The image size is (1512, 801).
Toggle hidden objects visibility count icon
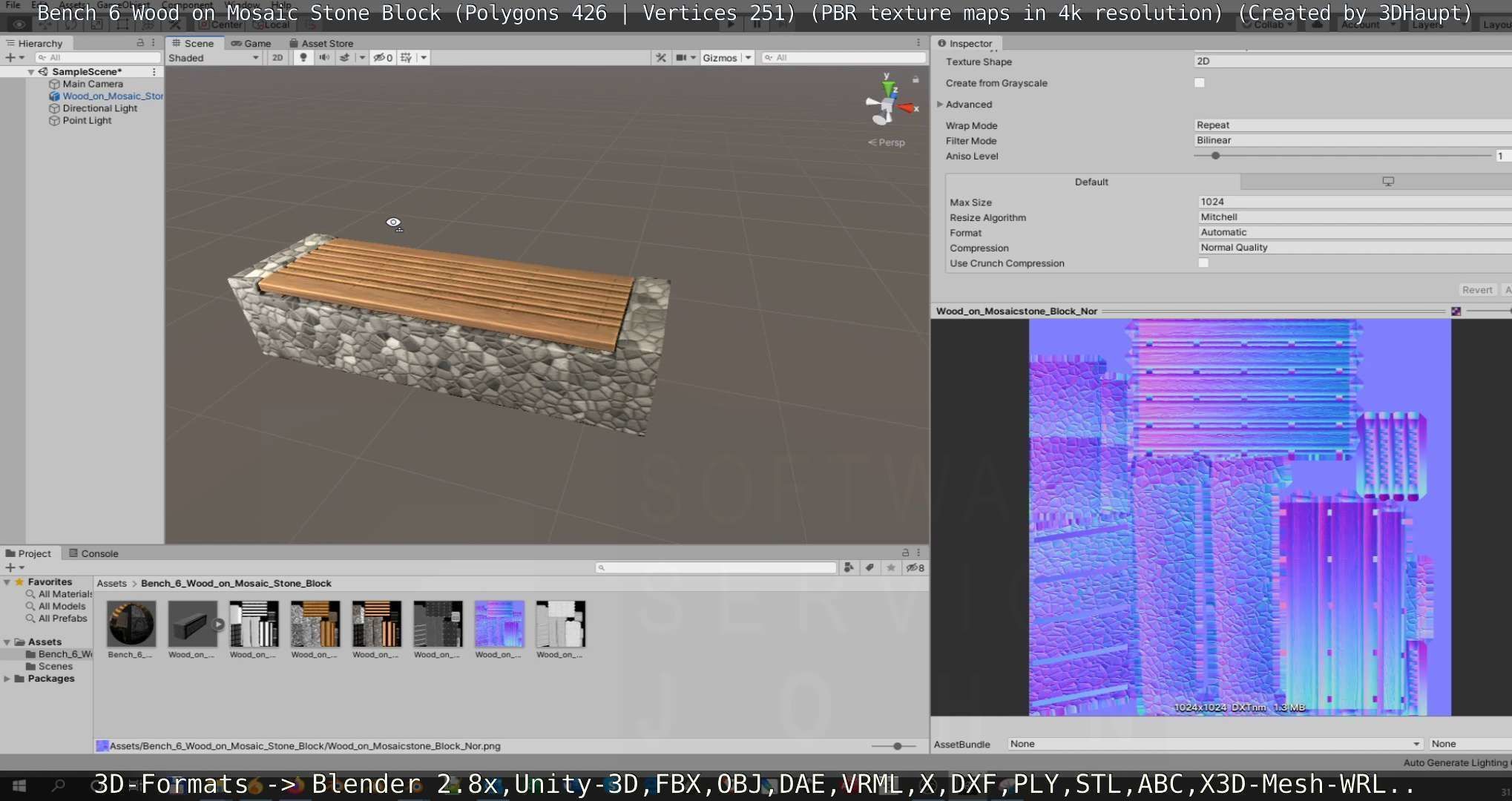click(x=383, y=57)
